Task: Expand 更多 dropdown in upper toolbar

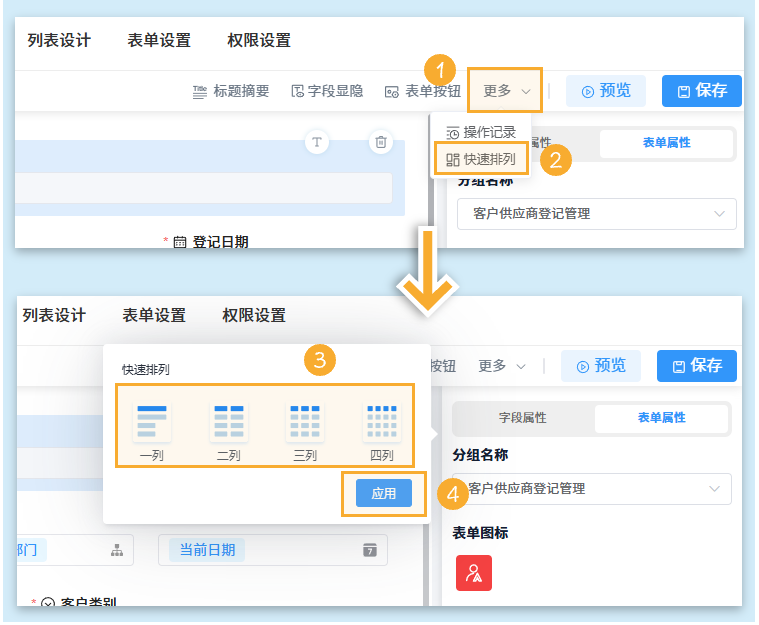Action: tap(506, 91)
